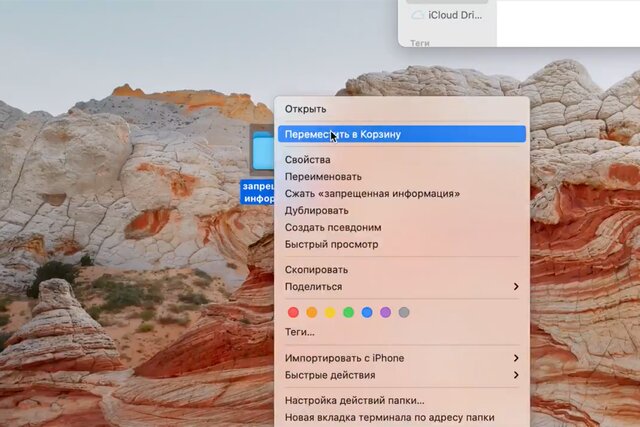
Task: Assign the gray tag color
Action: point(404,312)
